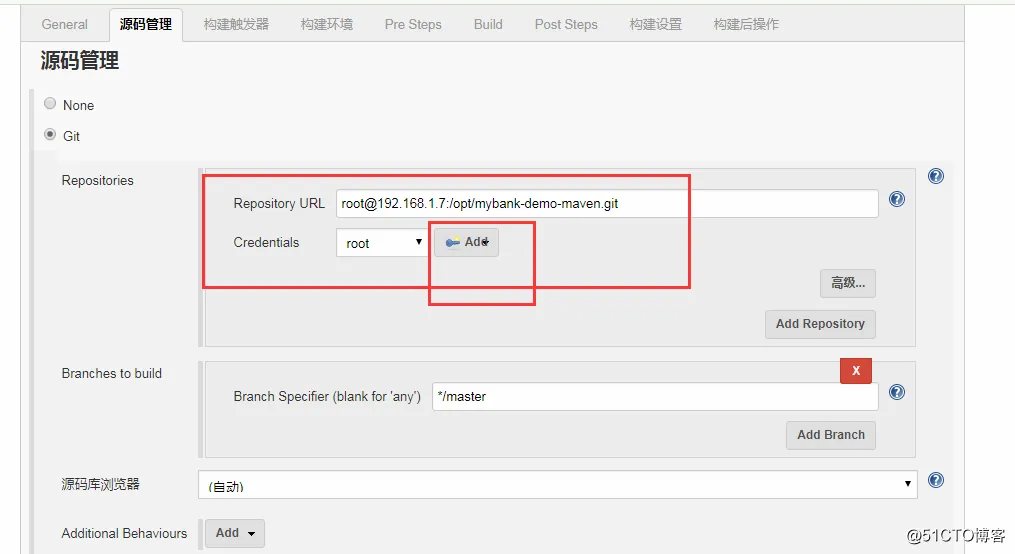Image resolution: width=1015 pixels, height=554 pixels.
Task: Select the Git source control option
Action: click(x=50, y=135)
